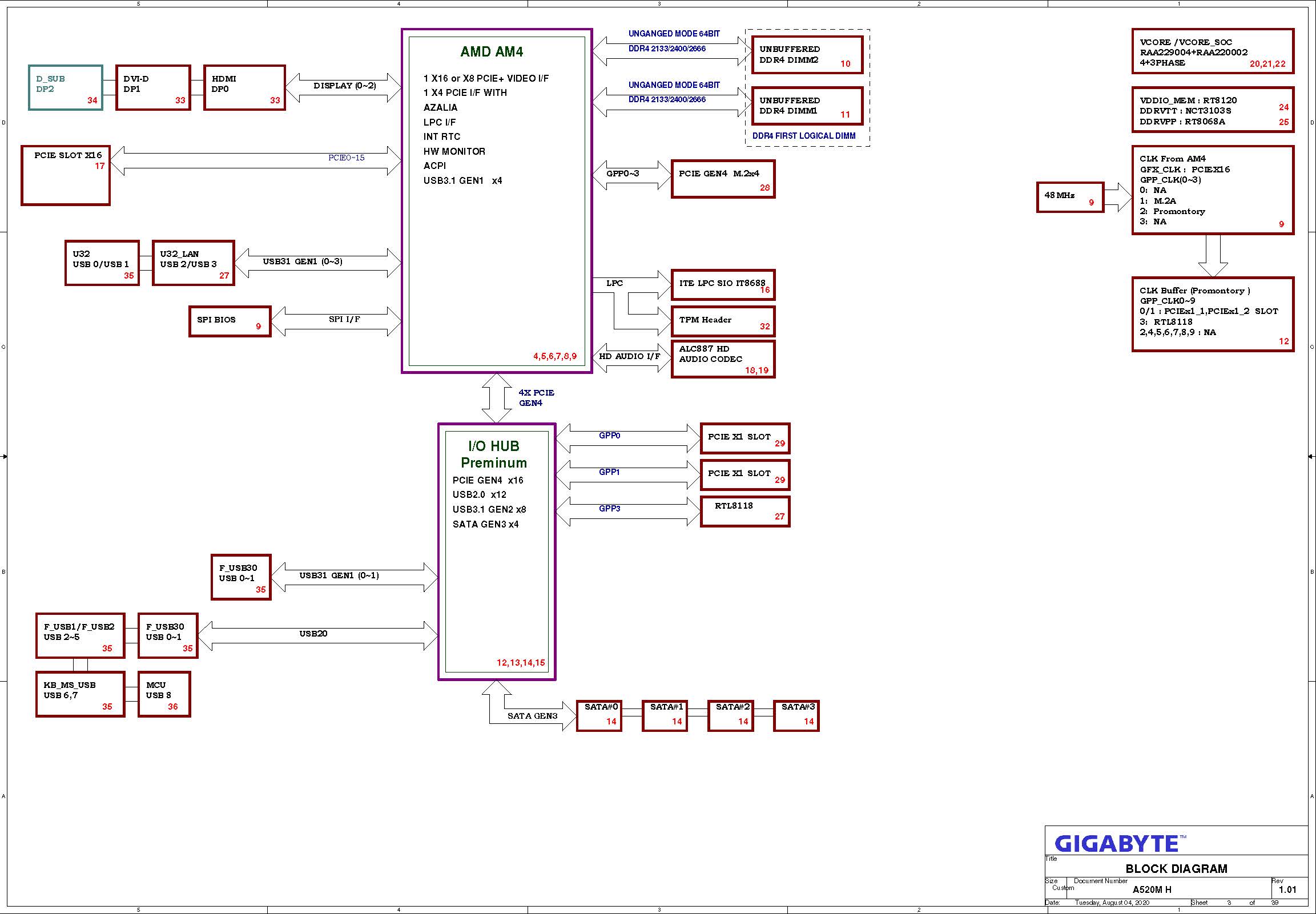The height and width of the screenshot is (914, 1316).
Task: Select the "Tuesday, August 04, 2020" date
Action: 1112,903
